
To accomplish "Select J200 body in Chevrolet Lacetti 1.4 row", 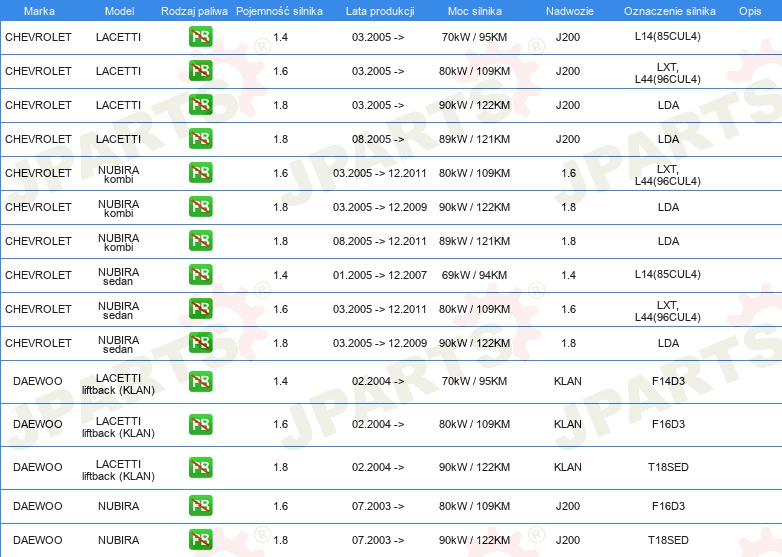I will coord(568,37).
